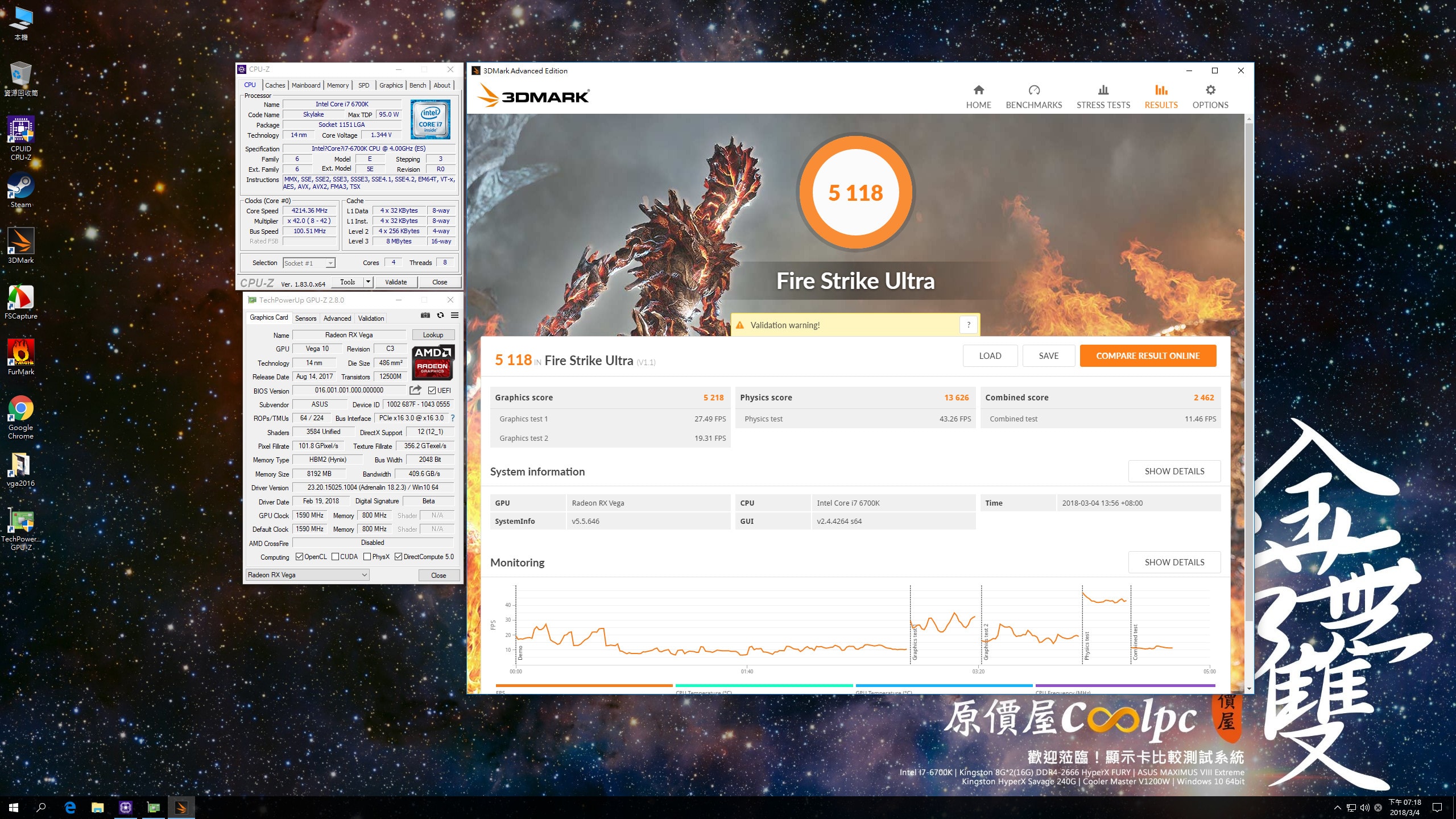
Task: Click the Bus Interface question mark in GPU-Z
Action: [453, 418]
